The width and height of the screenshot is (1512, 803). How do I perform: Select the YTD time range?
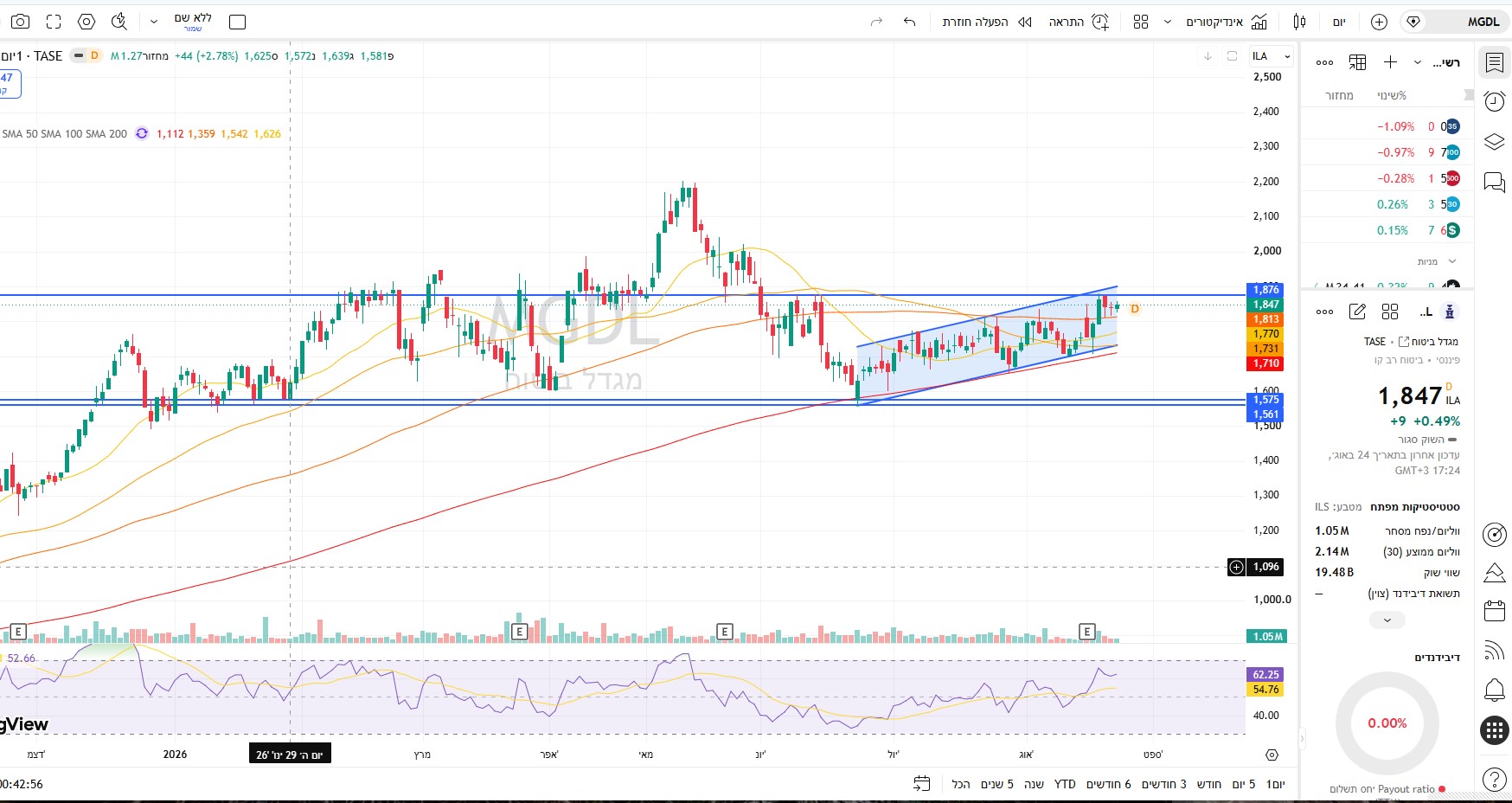1065,784
